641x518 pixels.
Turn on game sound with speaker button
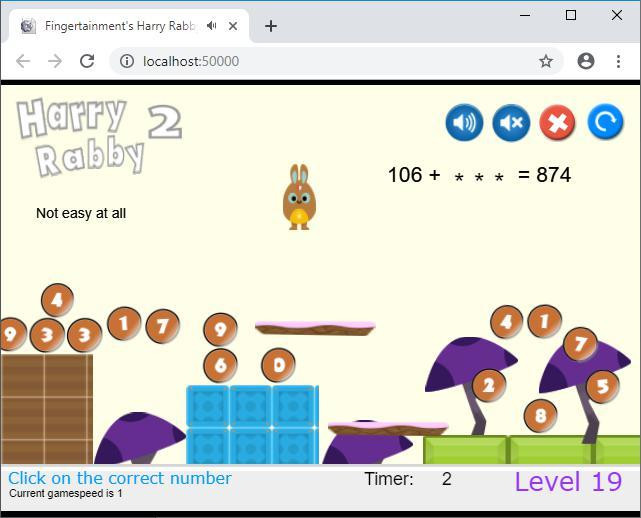click(464, 122)
